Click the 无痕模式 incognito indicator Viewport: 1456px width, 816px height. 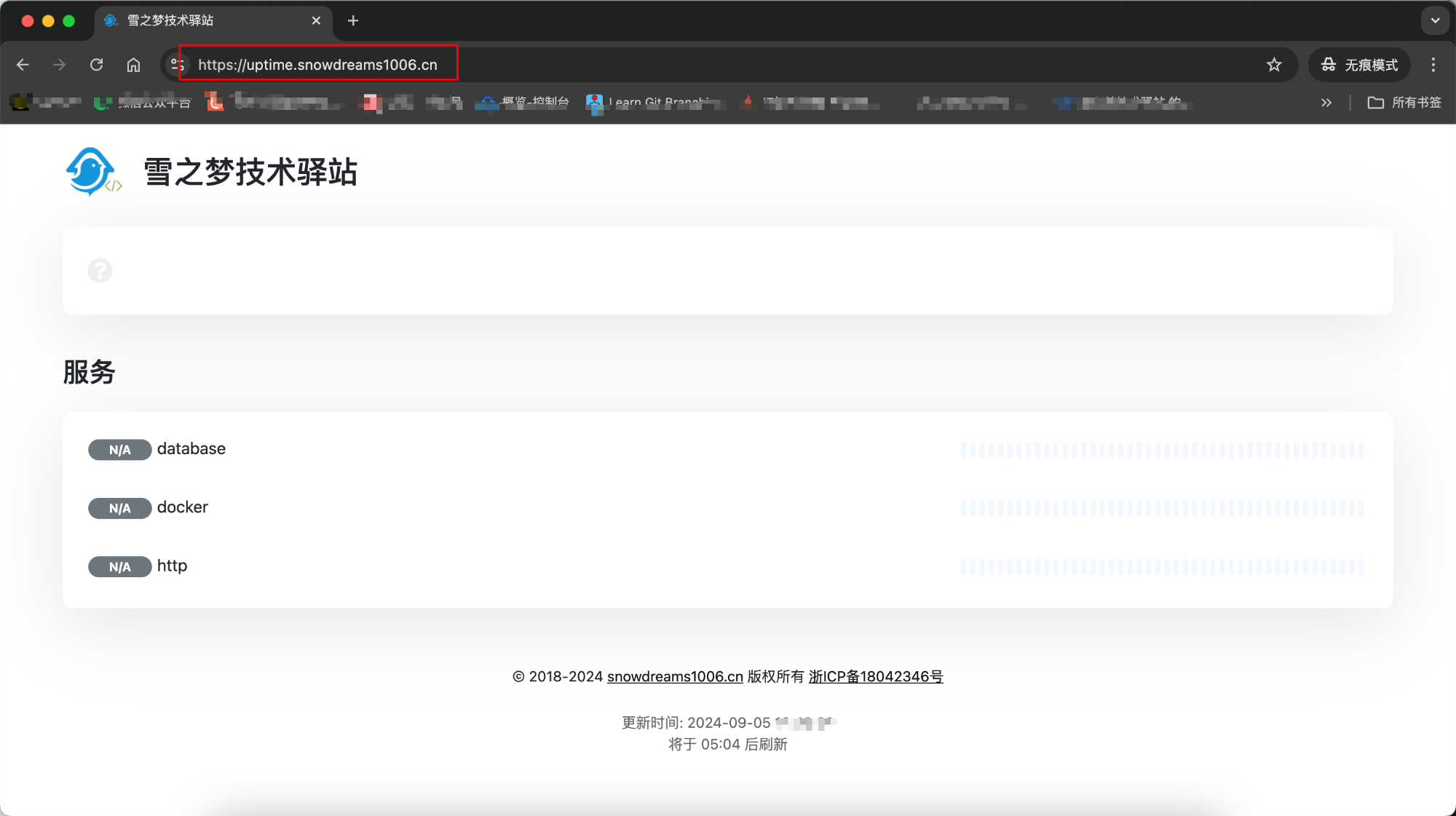coord(1359,65)
